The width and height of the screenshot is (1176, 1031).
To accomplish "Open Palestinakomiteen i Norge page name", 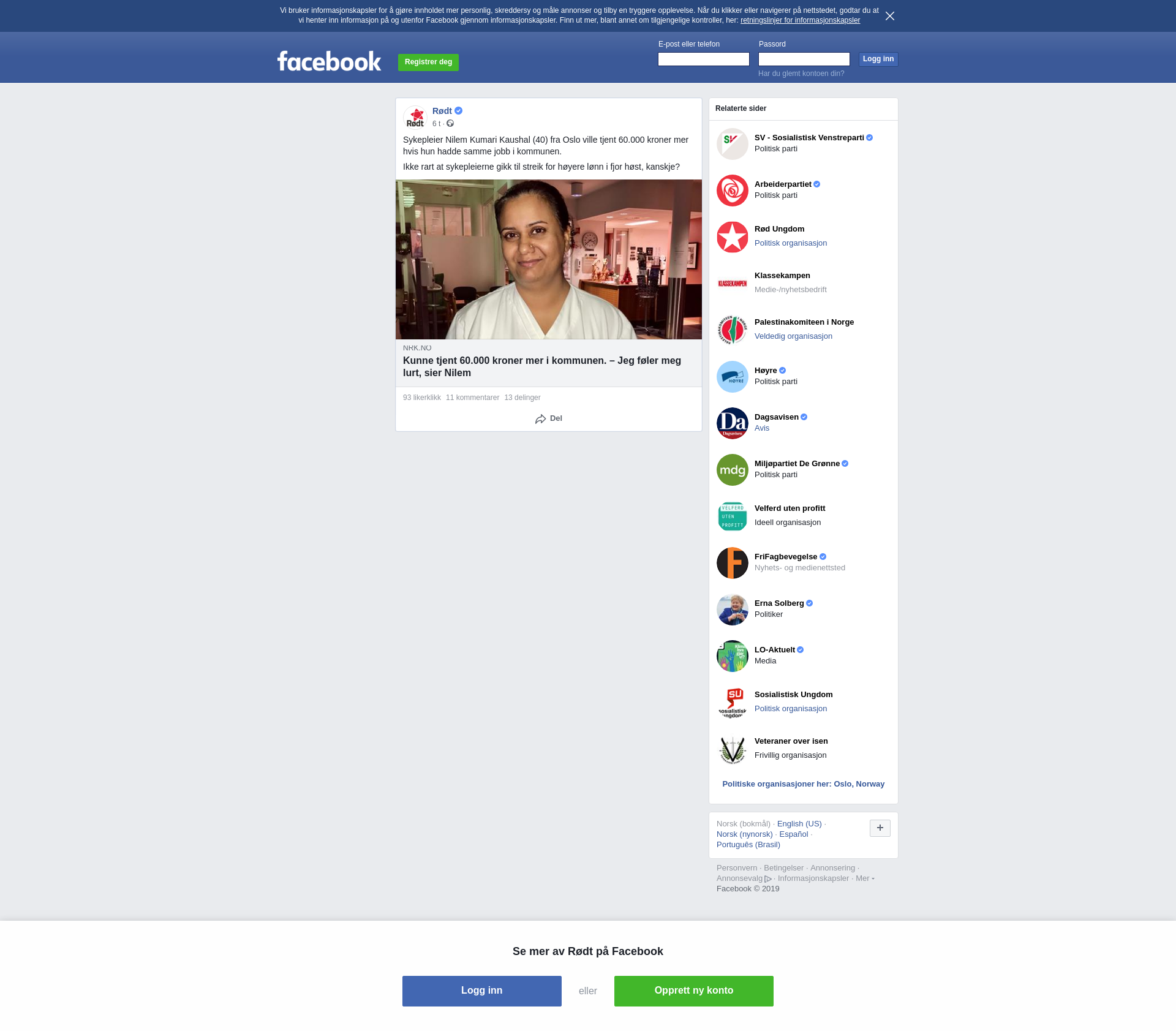I will pos(804,322).
